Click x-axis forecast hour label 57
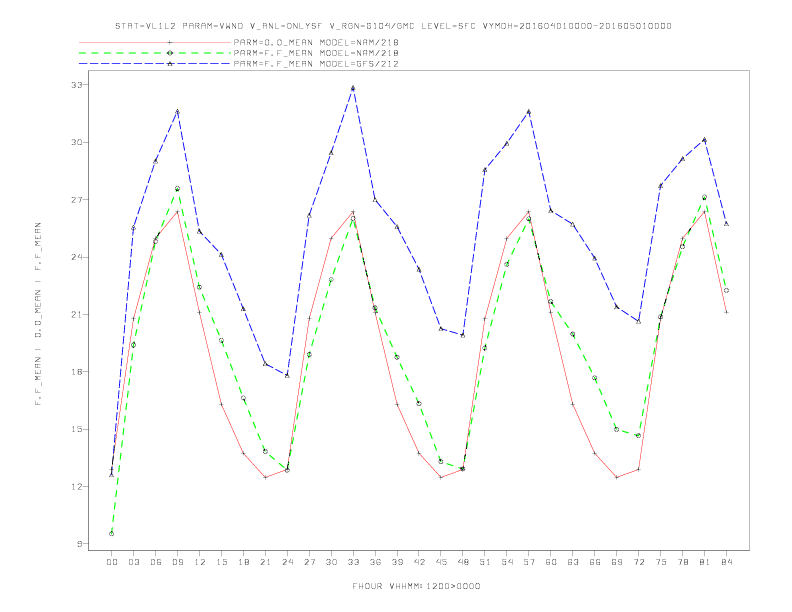Viewport: 792px width, 612px height. 529,562
